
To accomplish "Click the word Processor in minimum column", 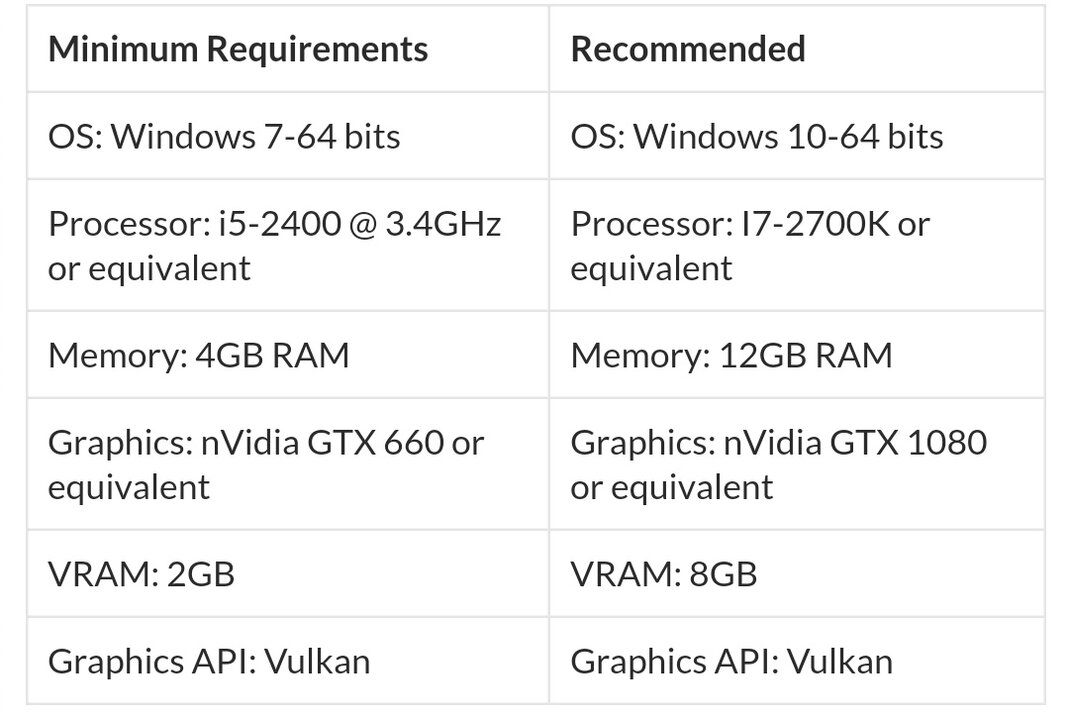I will (x=125, y=224).
